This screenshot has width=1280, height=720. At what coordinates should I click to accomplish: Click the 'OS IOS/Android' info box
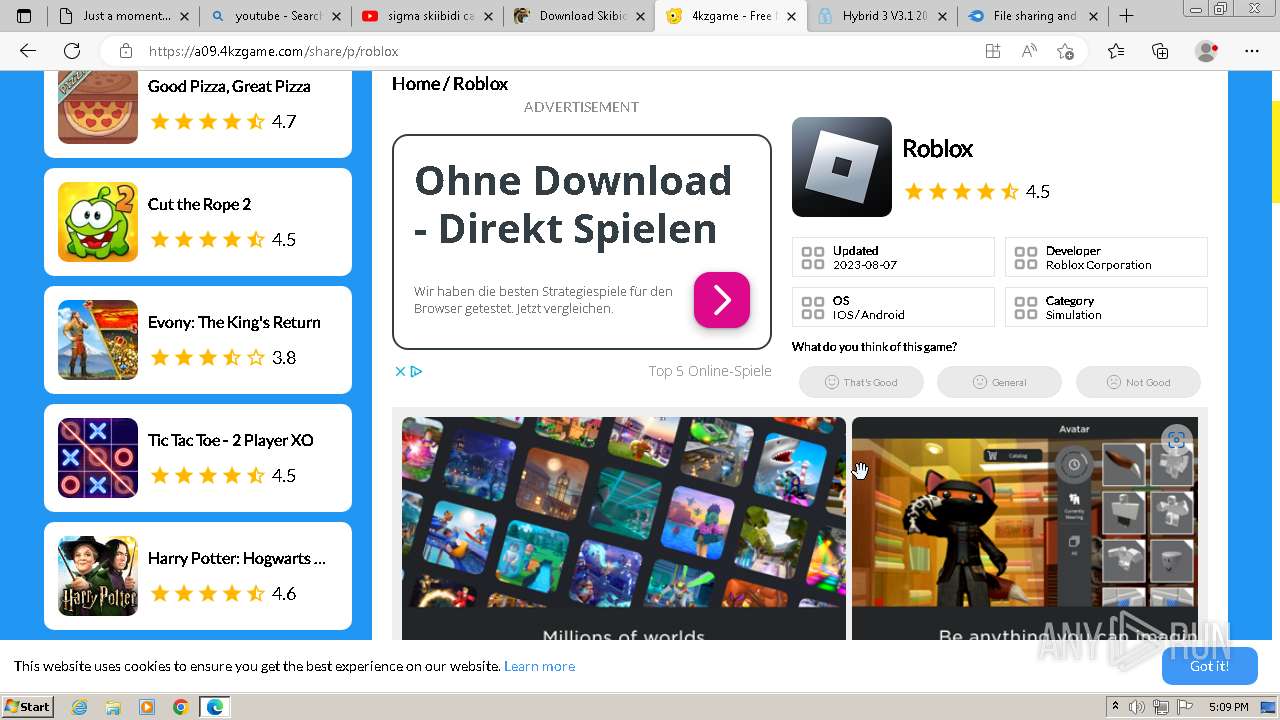[893, 307]
